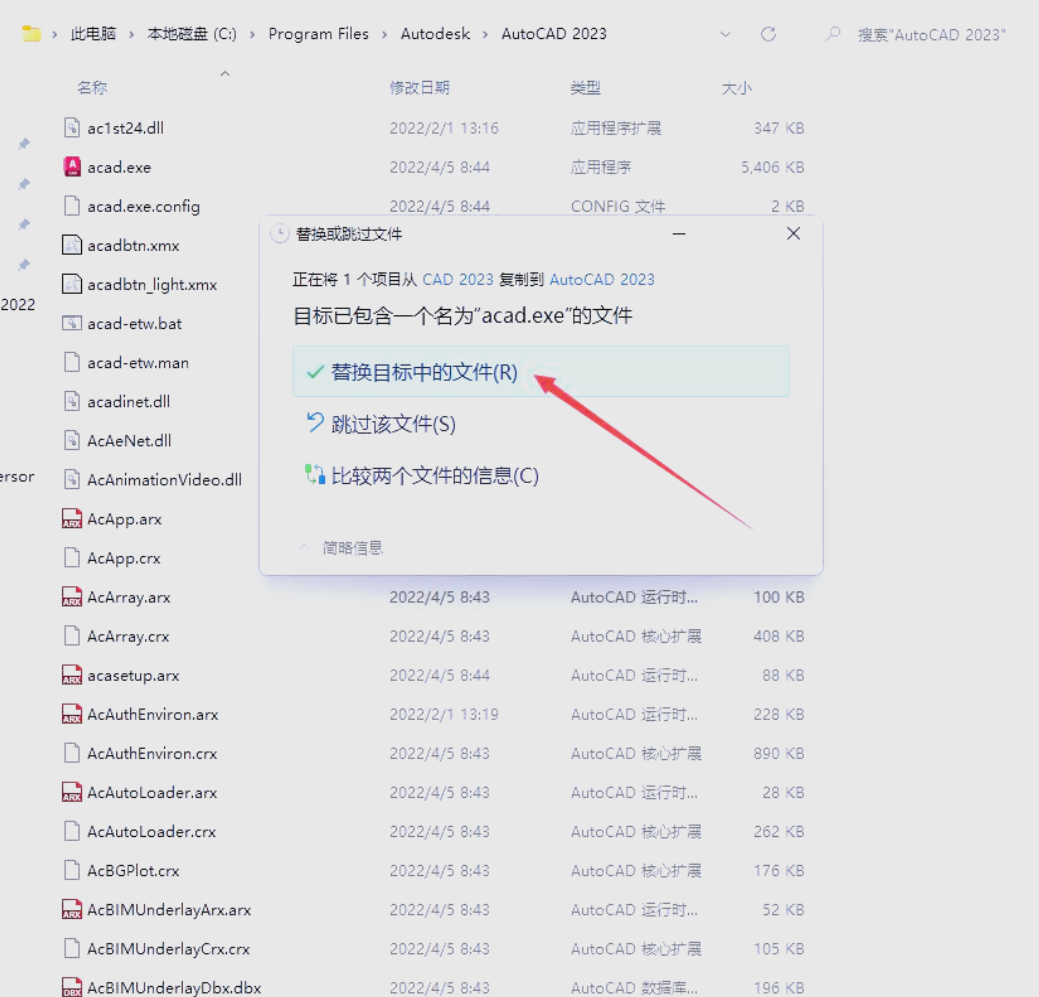Screen dimensions: 1039x997
Task: Click the AcApp.arx file icon
Action: point(72,518)
